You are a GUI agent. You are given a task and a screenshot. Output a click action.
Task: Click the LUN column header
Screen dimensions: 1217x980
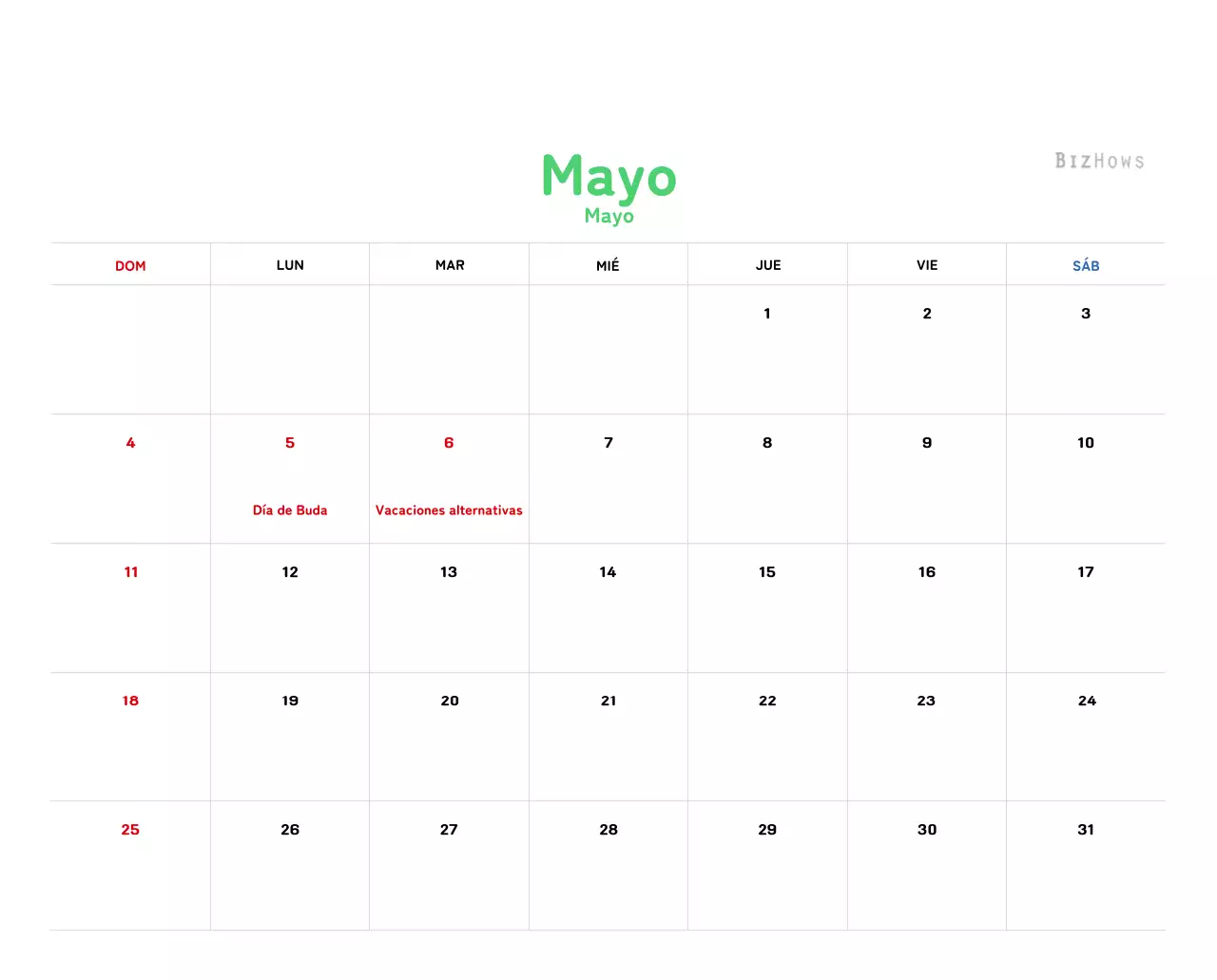[x=289, y=265]
